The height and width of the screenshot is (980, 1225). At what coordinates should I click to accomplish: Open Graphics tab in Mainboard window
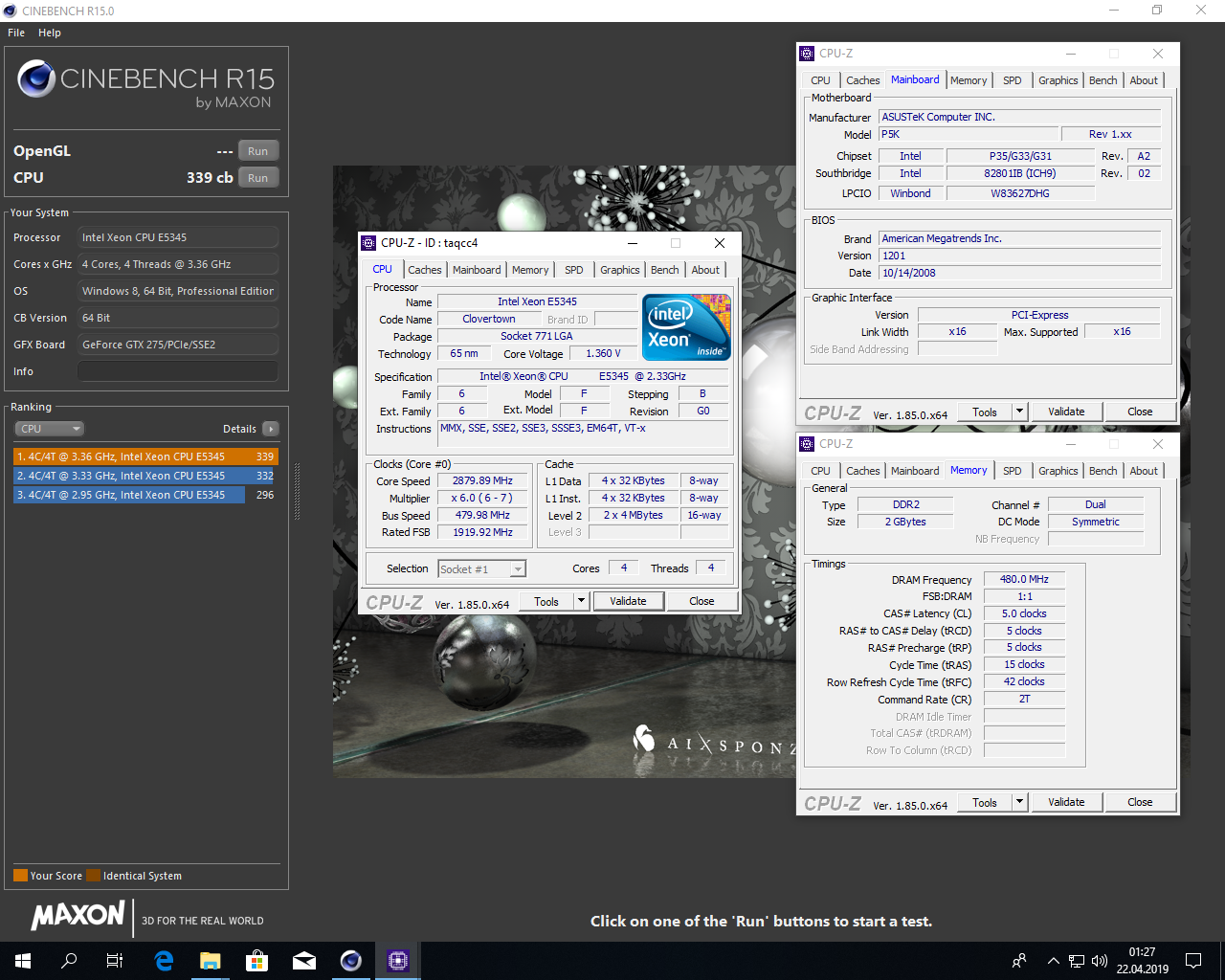pyautogui.click(x=1058, y=80)
